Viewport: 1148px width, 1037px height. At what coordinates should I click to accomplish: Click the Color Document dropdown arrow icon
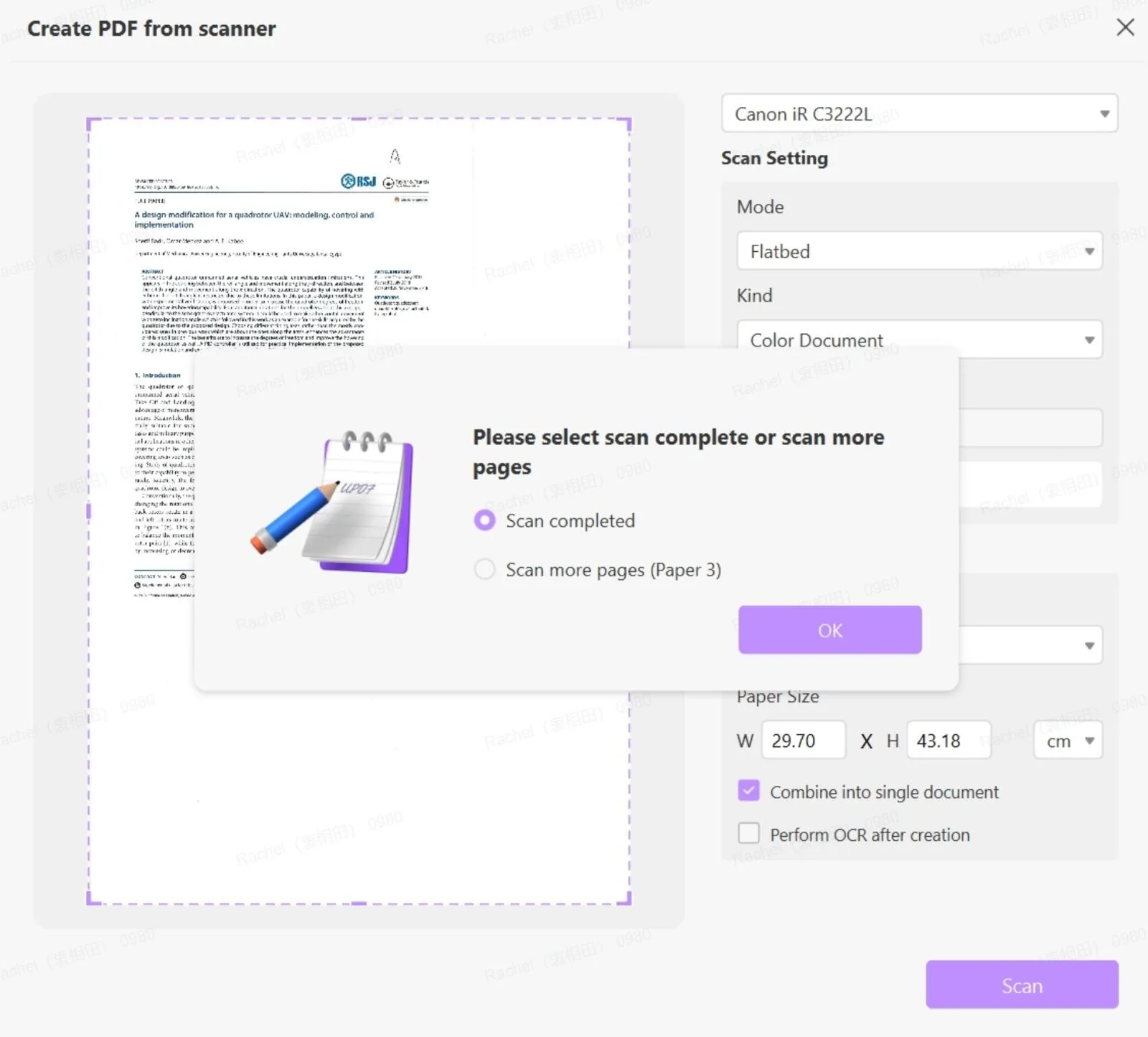1090,339
